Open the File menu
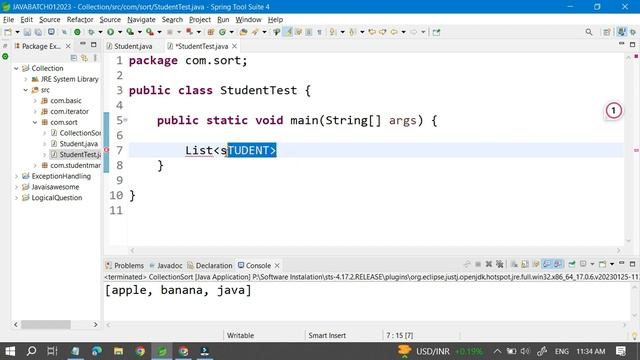640x360 pixels. (8, 20)
